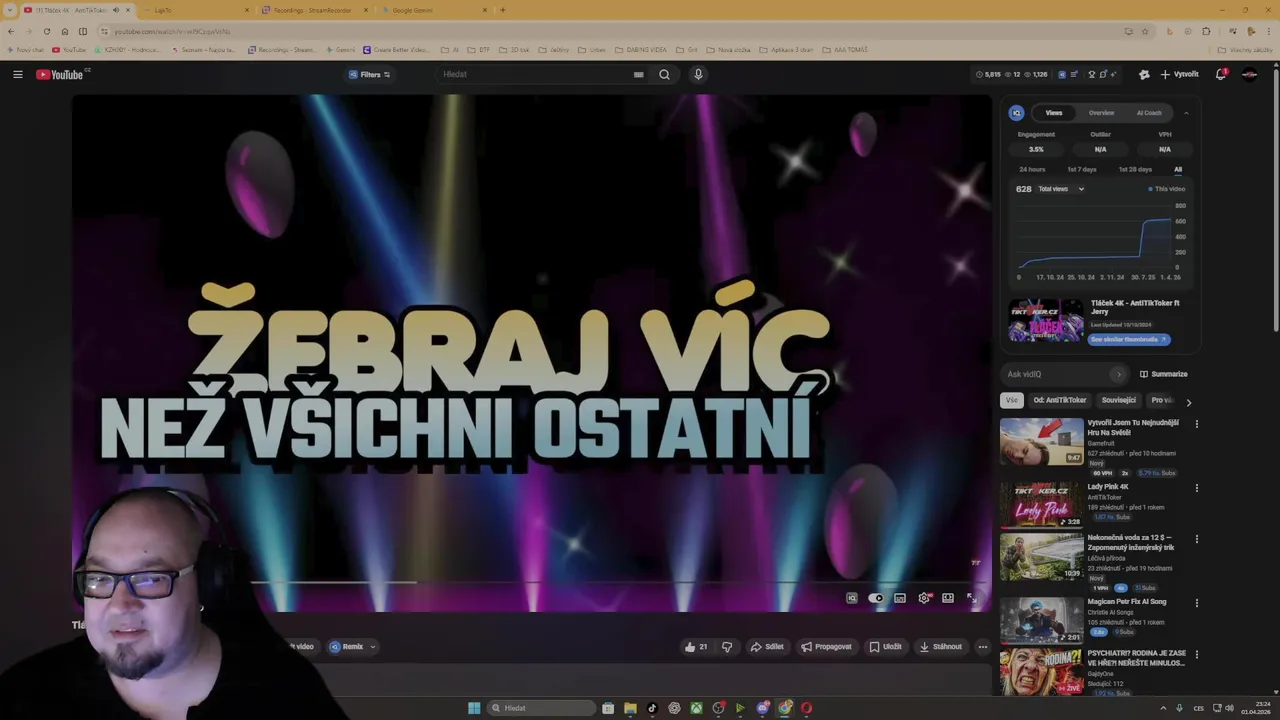Select the Související chip
The height and width of the screenshot is (720, 1280).
point(1119,400)
